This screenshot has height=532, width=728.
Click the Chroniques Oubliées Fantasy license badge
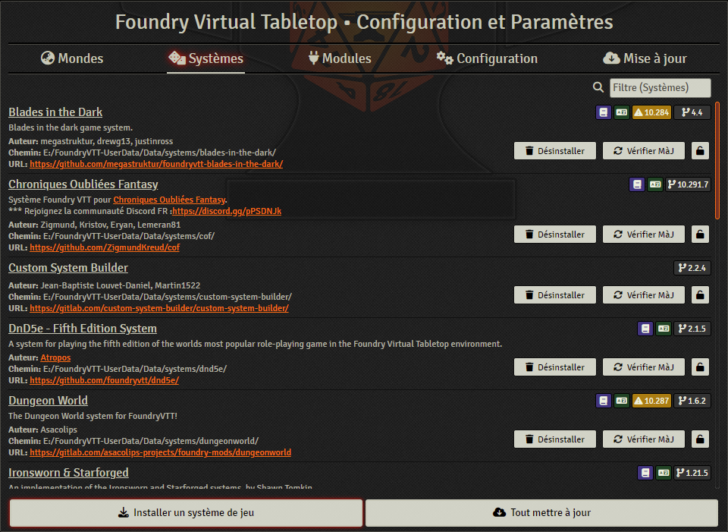655,185
